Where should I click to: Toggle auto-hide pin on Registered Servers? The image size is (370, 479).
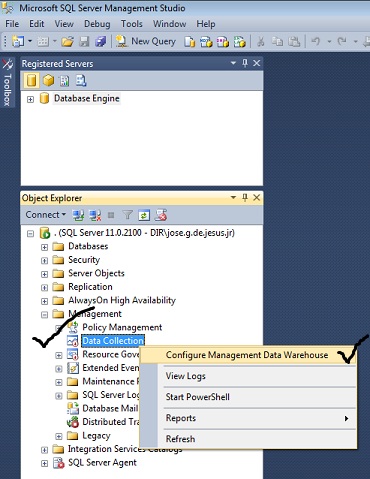tap(245, 63)
